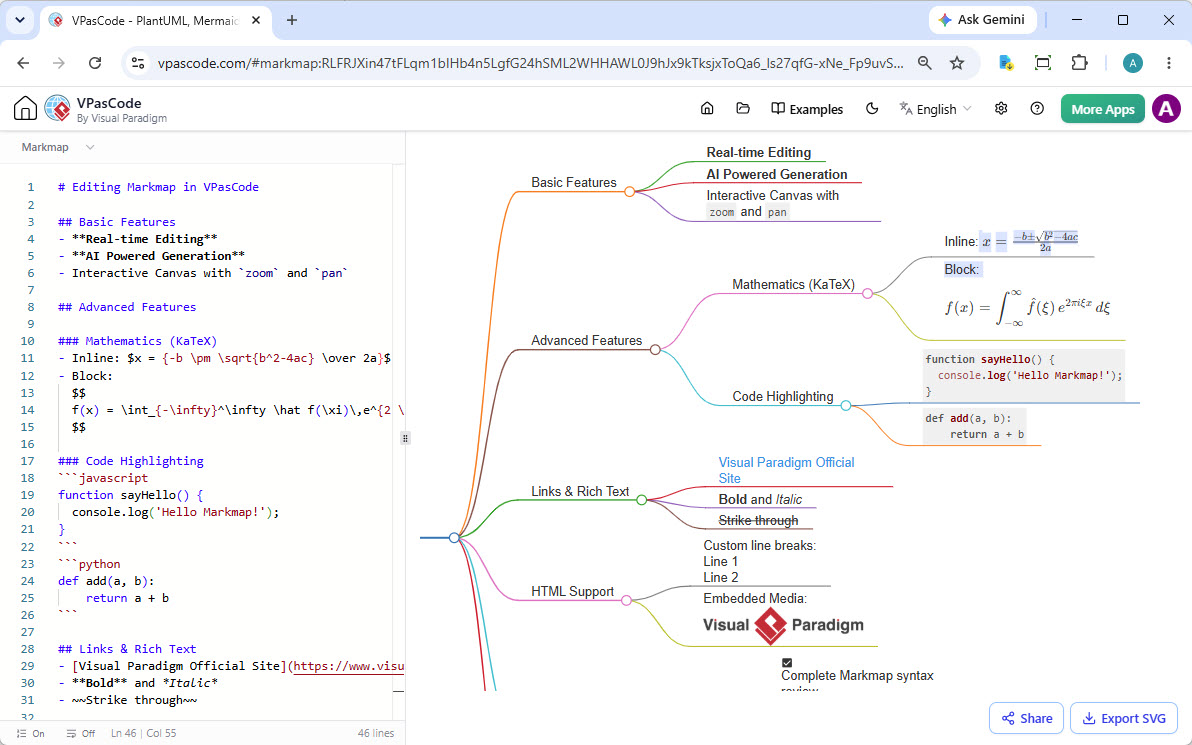Open settings via the gear icon
1192x745 pixels.
click(1001, 109)
